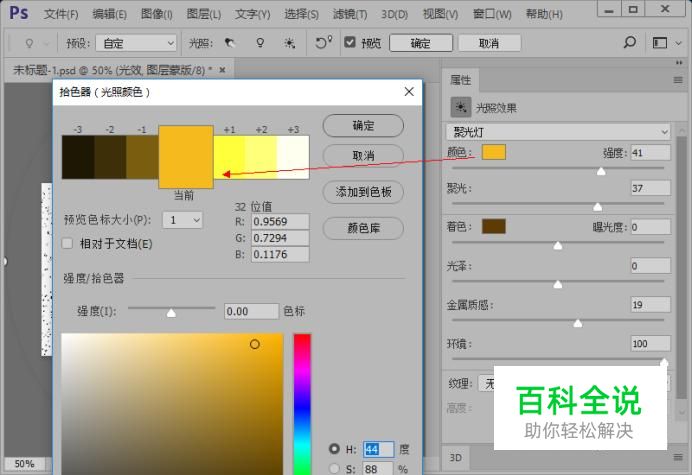Click 确定 in the options bar

tap(421, 43)
